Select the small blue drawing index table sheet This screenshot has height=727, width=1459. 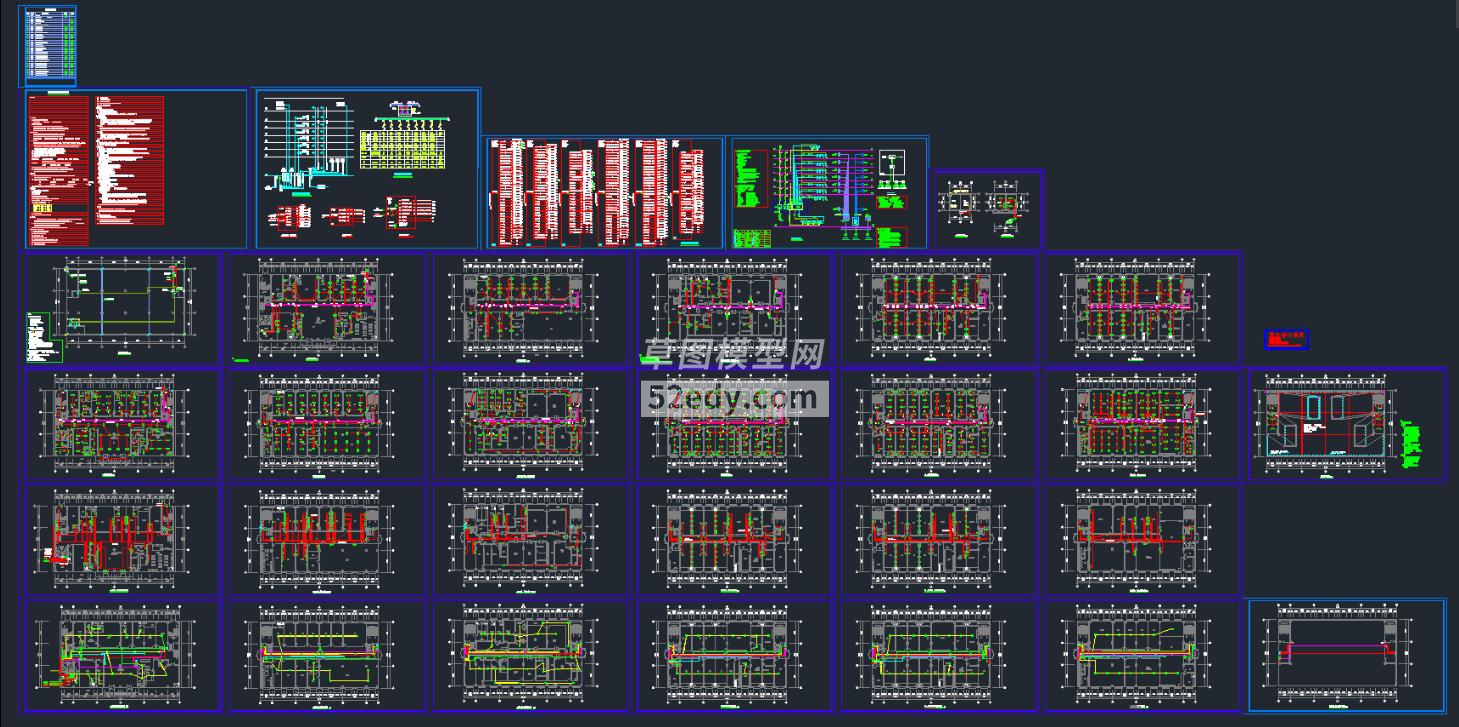click(x=47, y=46)
